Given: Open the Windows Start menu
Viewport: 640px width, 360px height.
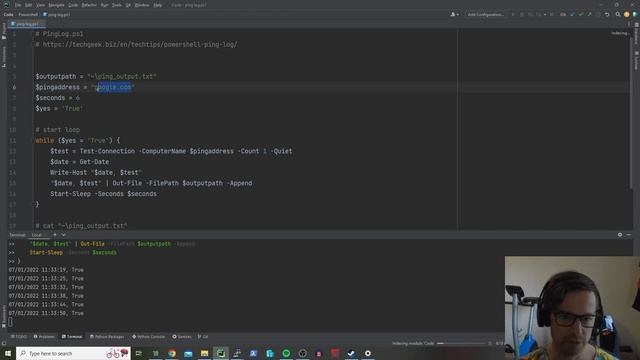Looking at the screenshot, I should point(8,353).
